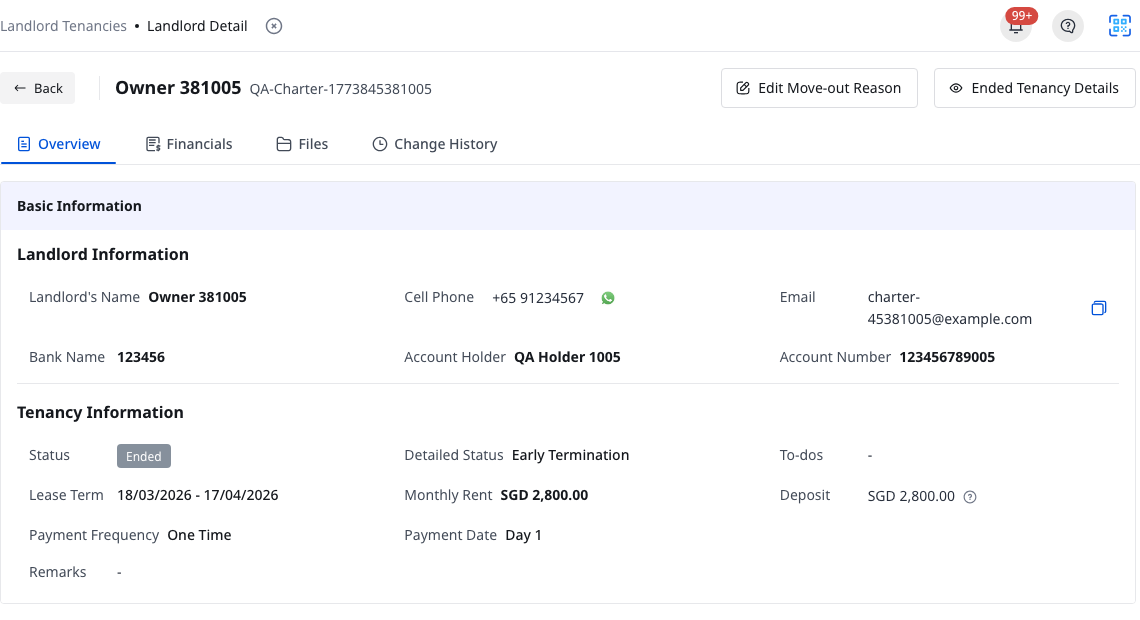The height and width of the screenshot is (620, 1140).
Task: Click the Early Termination detailed status
Action: tap(571, 455)
